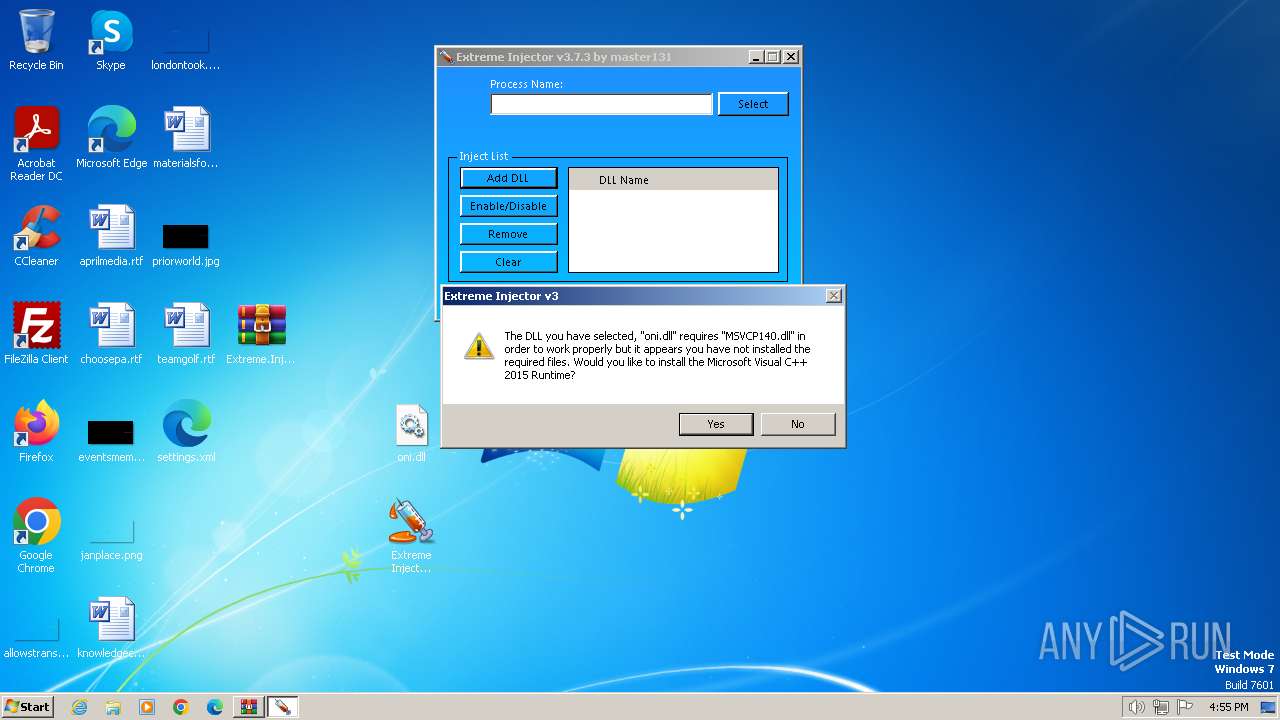Select the oni.dll file icon

[411, 432]
